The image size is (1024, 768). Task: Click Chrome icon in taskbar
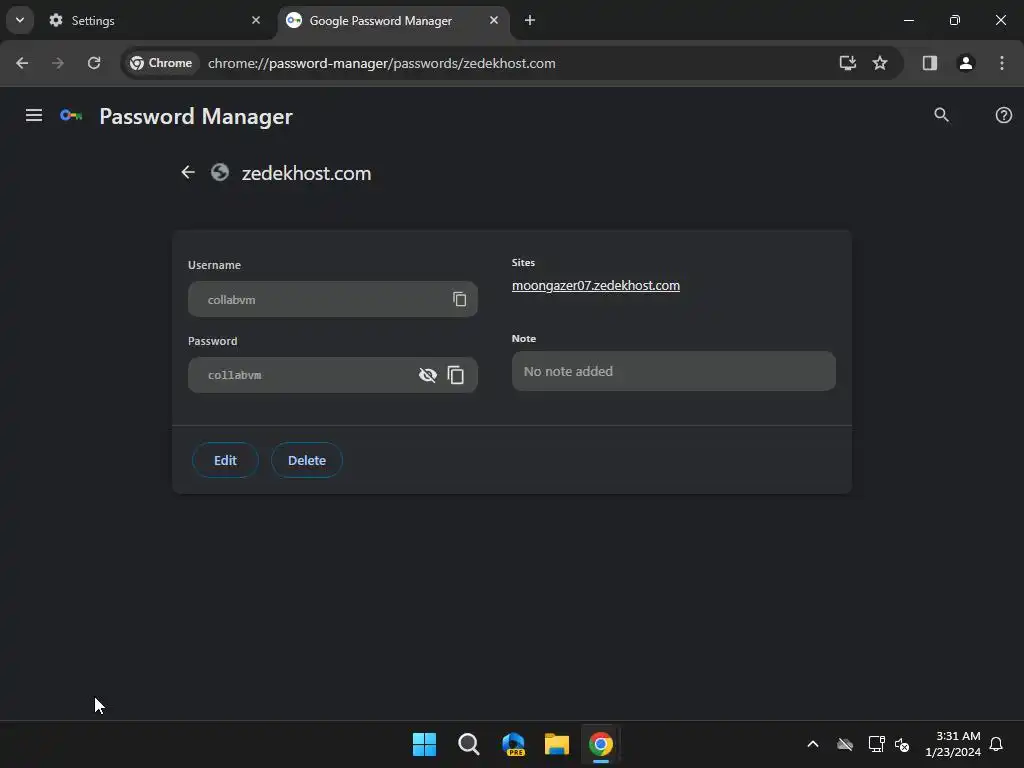(x=601, y=744)
